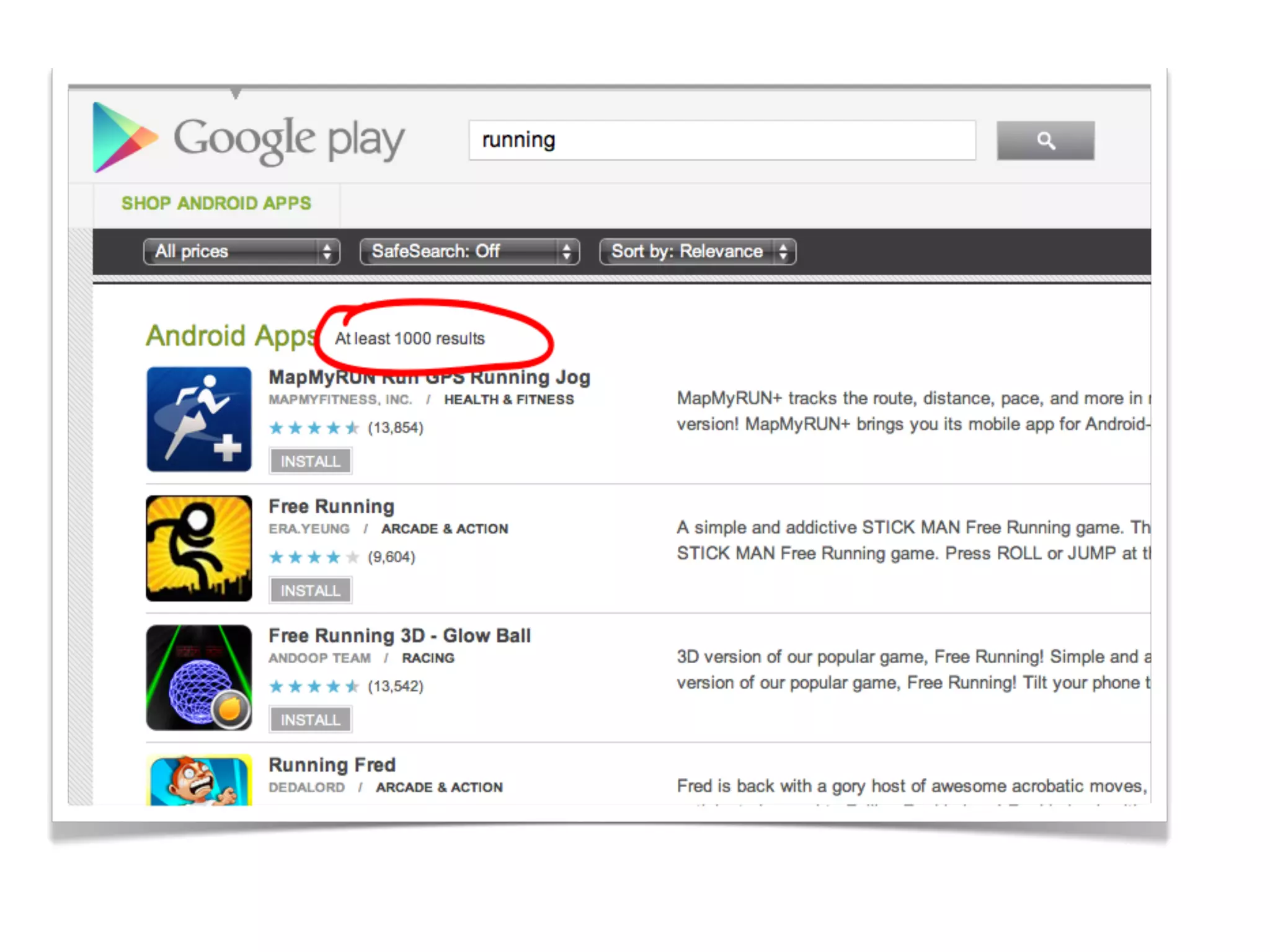The width and height of the screenshot is (1270, 952).
Task: Open the Racing category link
Action: coord(428,658)
